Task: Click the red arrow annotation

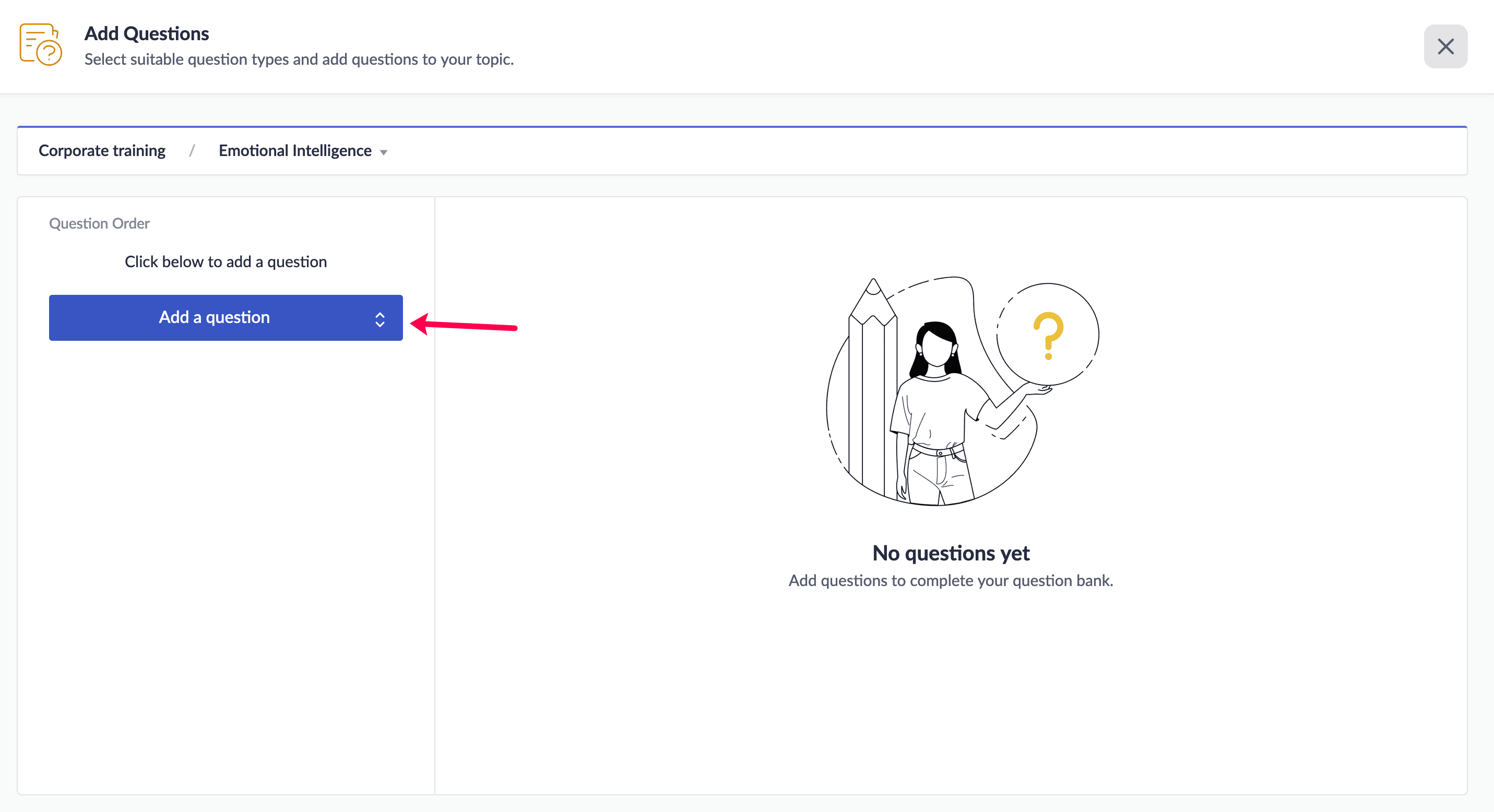Action: coord(464,325)
